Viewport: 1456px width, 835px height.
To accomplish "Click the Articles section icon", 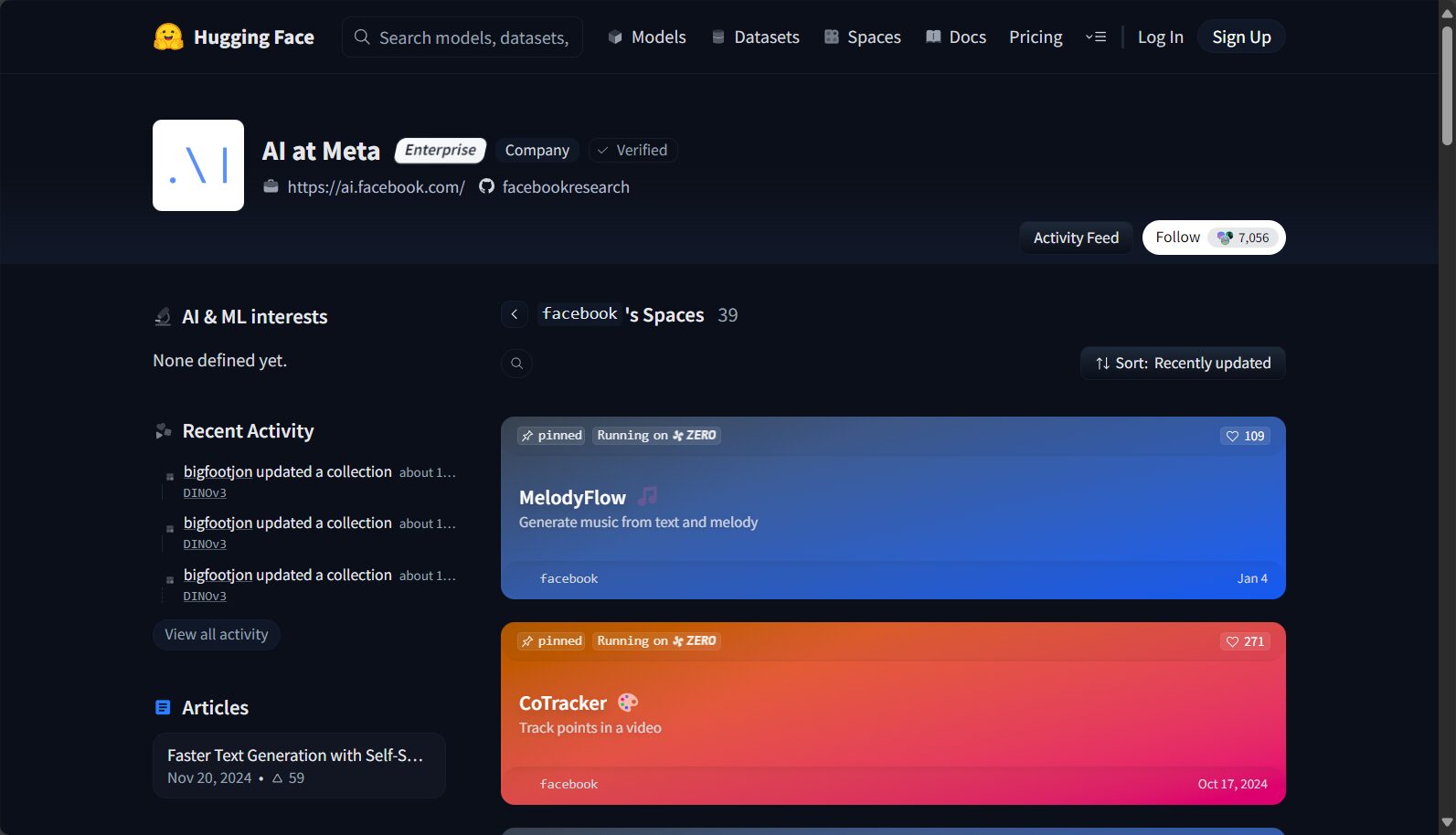I will [x=163, y=707].
